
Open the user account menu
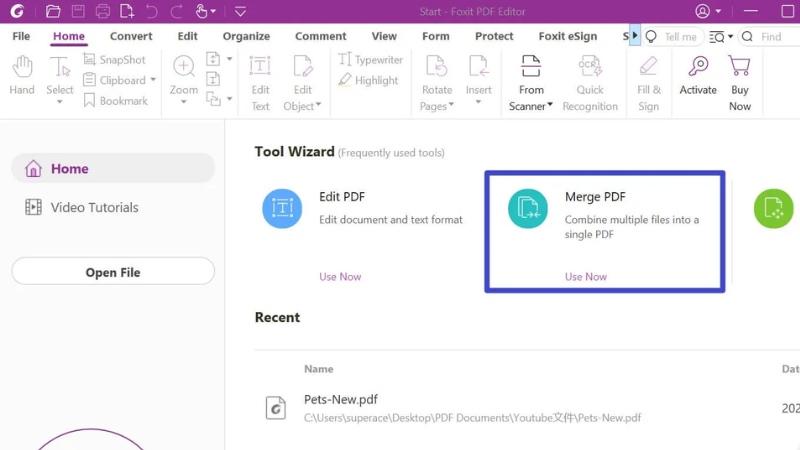click(x=708, y=11)
